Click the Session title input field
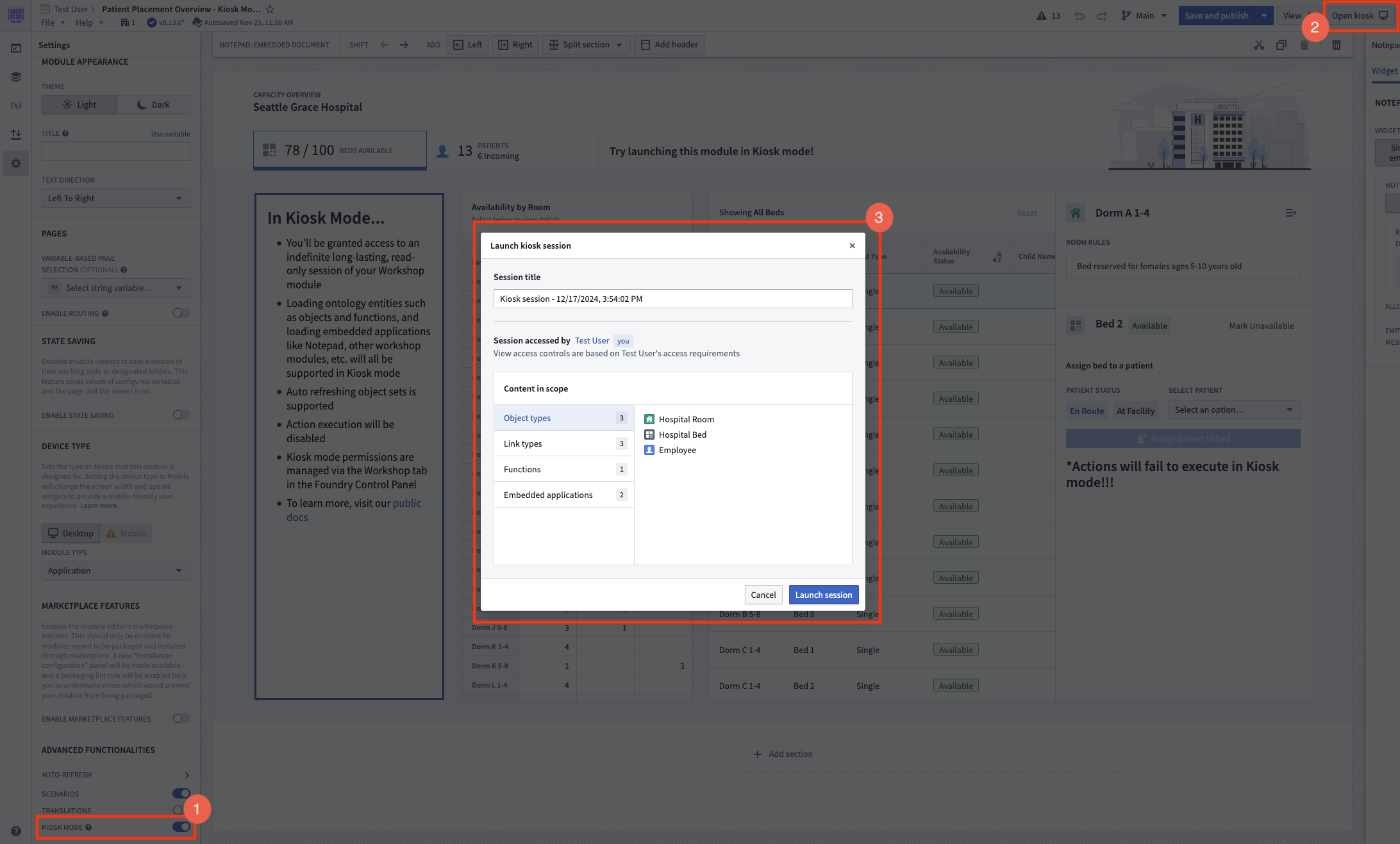Viewport: 1400px width, 844px height. tap(672, 299)
